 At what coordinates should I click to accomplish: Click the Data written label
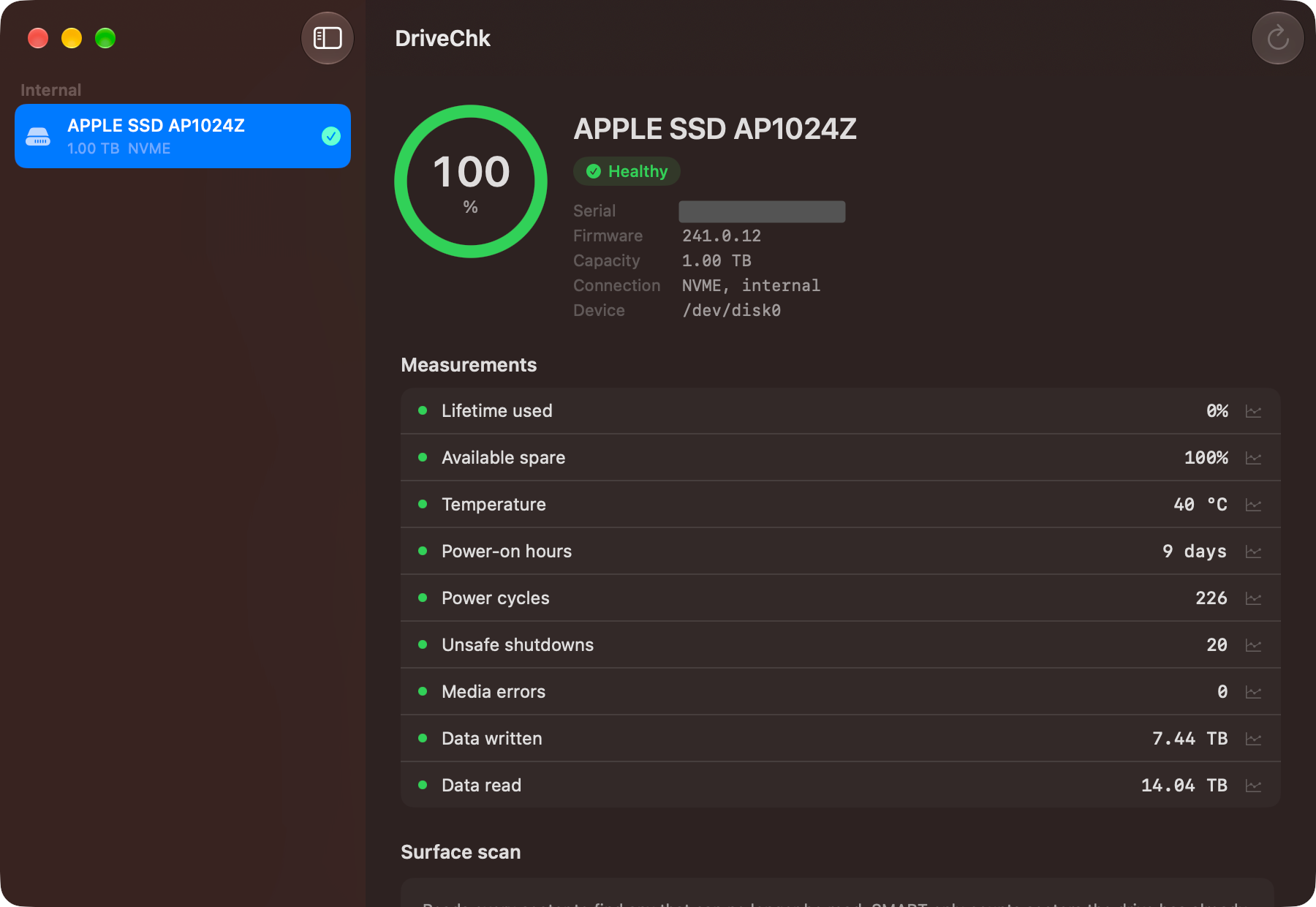492,739
